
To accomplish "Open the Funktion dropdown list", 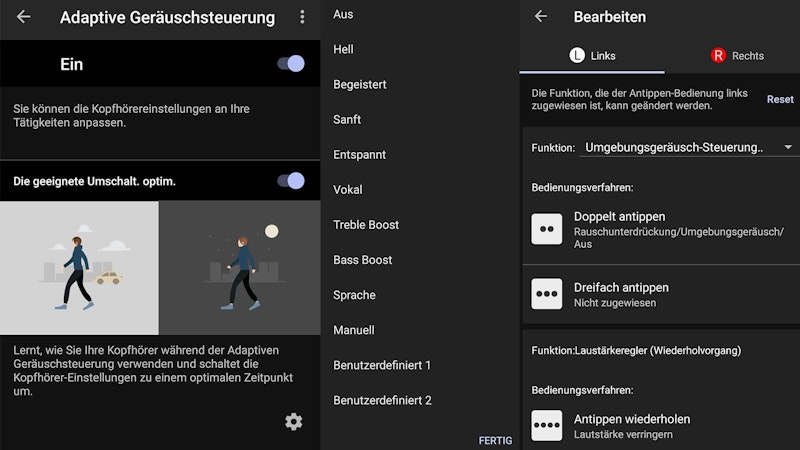I will pos(688,148).
